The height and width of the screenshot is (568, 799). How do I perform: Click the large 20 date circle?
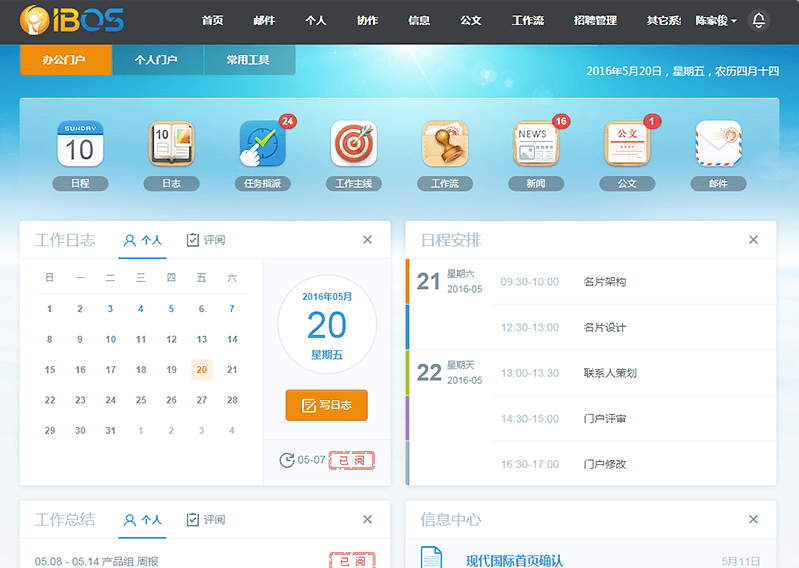coord(327,324)
